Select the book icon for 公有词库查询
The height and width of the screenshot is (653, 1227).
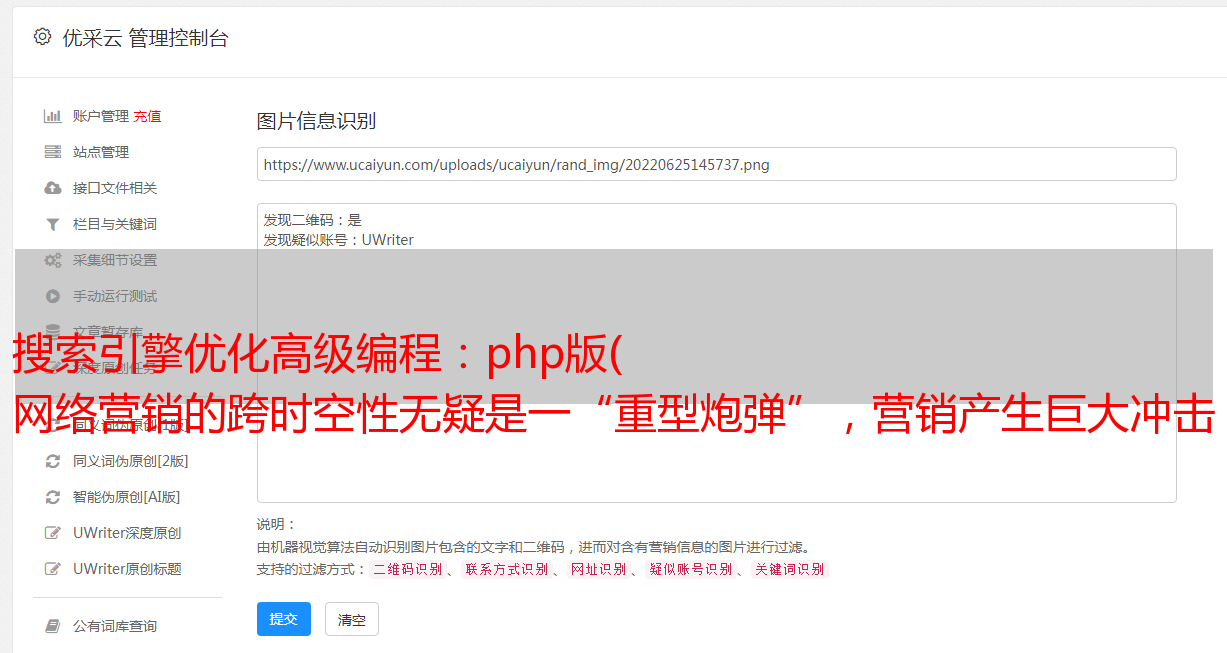click(x=53, y=626)
